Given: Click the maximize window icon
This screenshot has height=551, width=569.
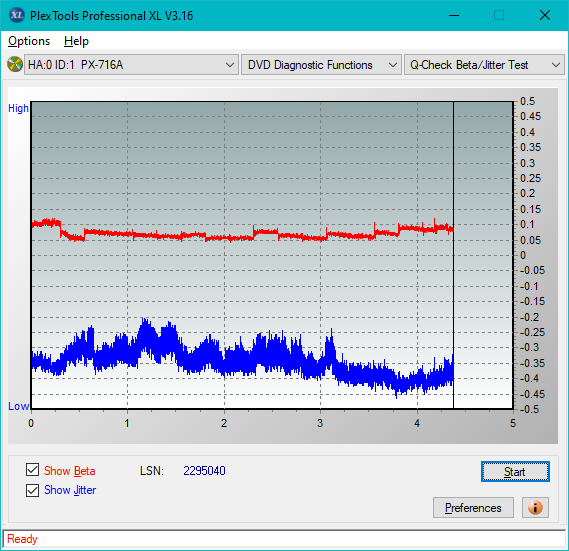Looking at the screenshot, I should point(499,15).
